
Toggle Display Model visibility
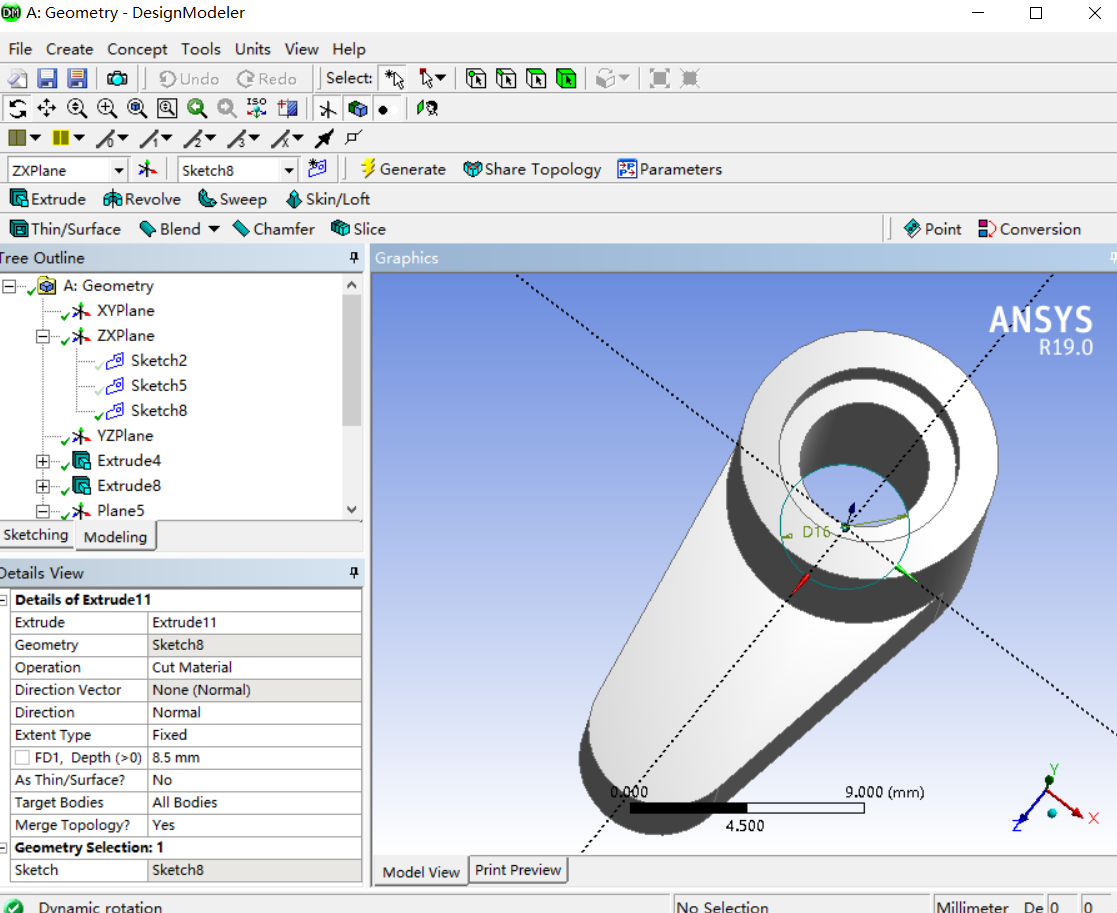coord(358,108)
